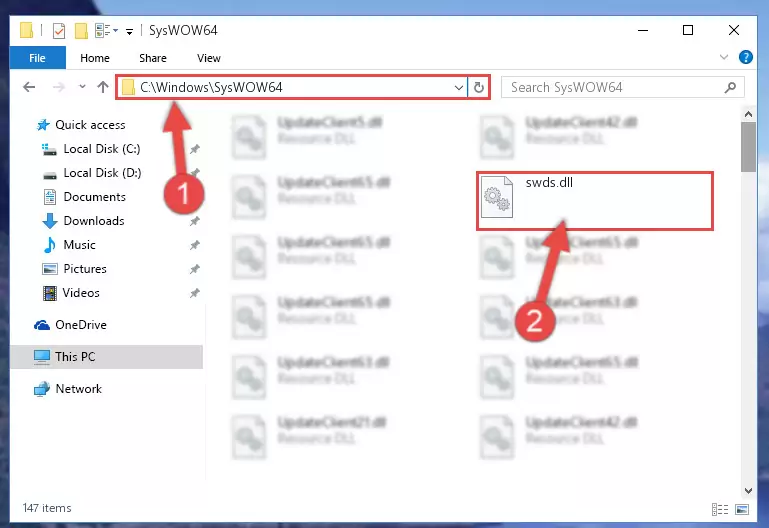Open Explorer Help question mark
Image resolution: width=769 pixels, height=528 pixels.
[x=745, y=57]
